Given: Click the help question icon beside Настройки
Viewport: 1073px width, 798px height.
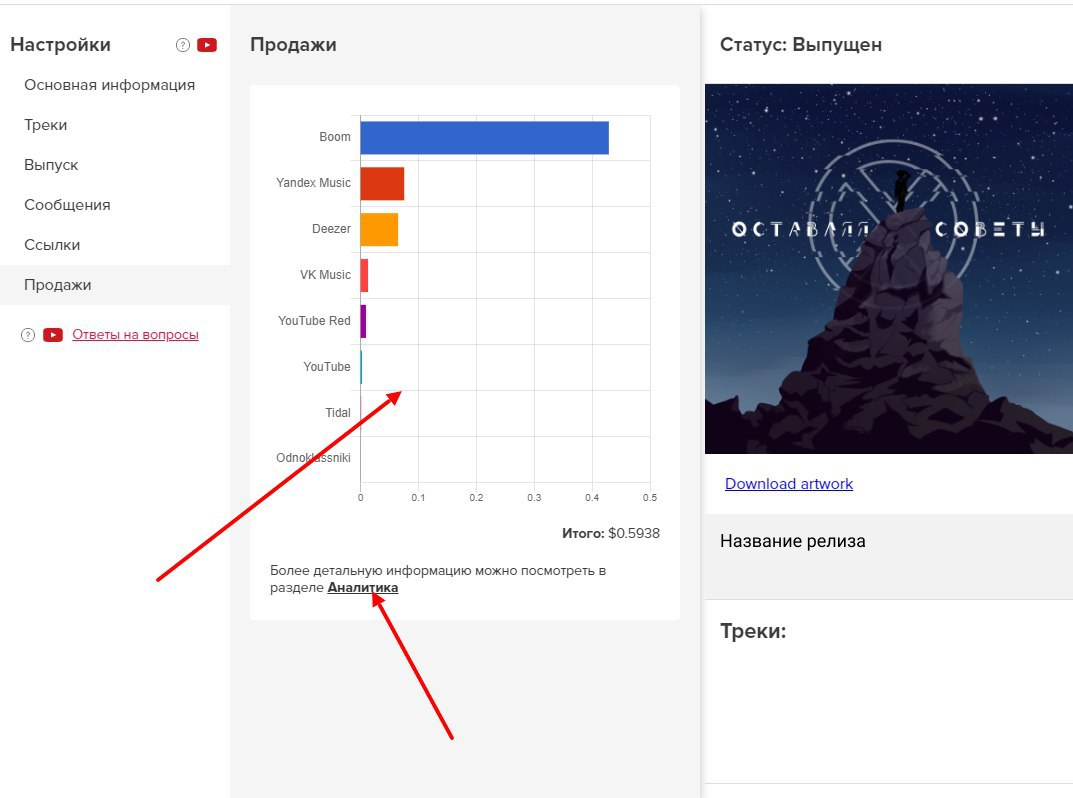Looking at the screenshot, I should (183, 45).
